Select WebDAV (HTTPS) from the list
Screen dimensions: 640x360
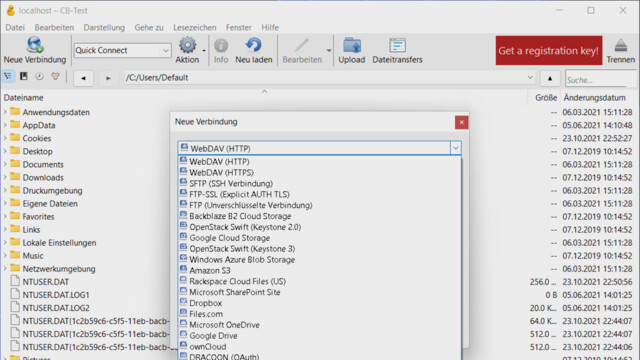tap(320, 173)
